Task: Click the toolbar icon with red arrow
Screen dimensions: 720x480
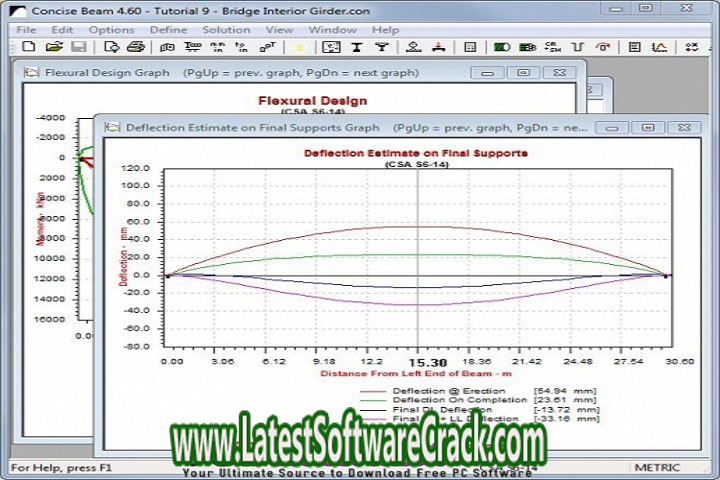Action: click(x=439, y=47)
